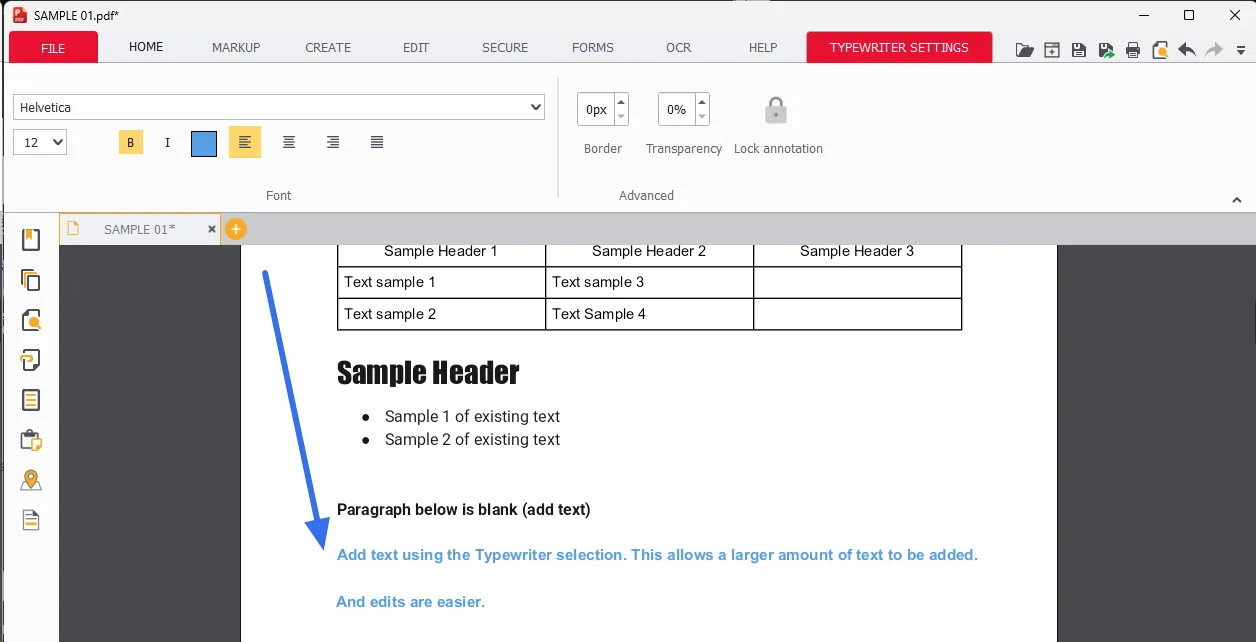The height and width of the screenshot is (642, 1256).
Task: Open the map pin destinations sidebar icon
Action: click(x=31, y=480)
